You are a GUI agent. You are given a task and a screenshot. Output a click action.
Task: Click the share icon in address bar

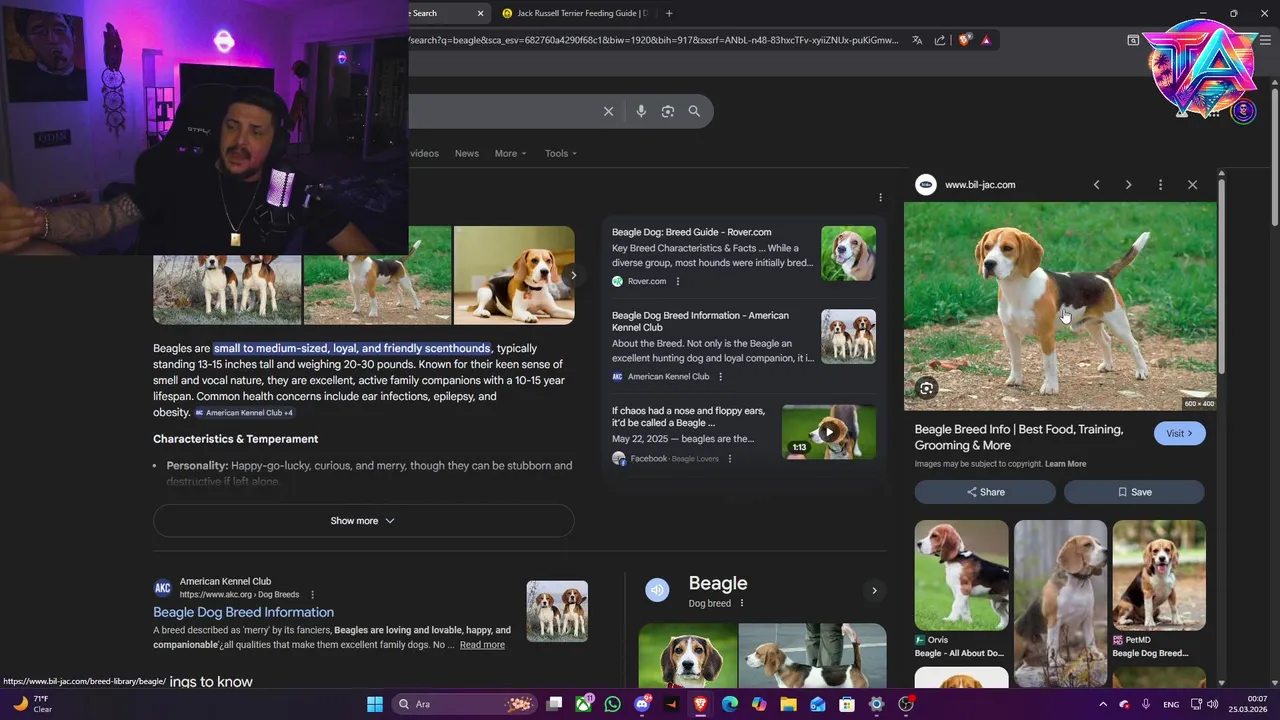click(940, 40)
